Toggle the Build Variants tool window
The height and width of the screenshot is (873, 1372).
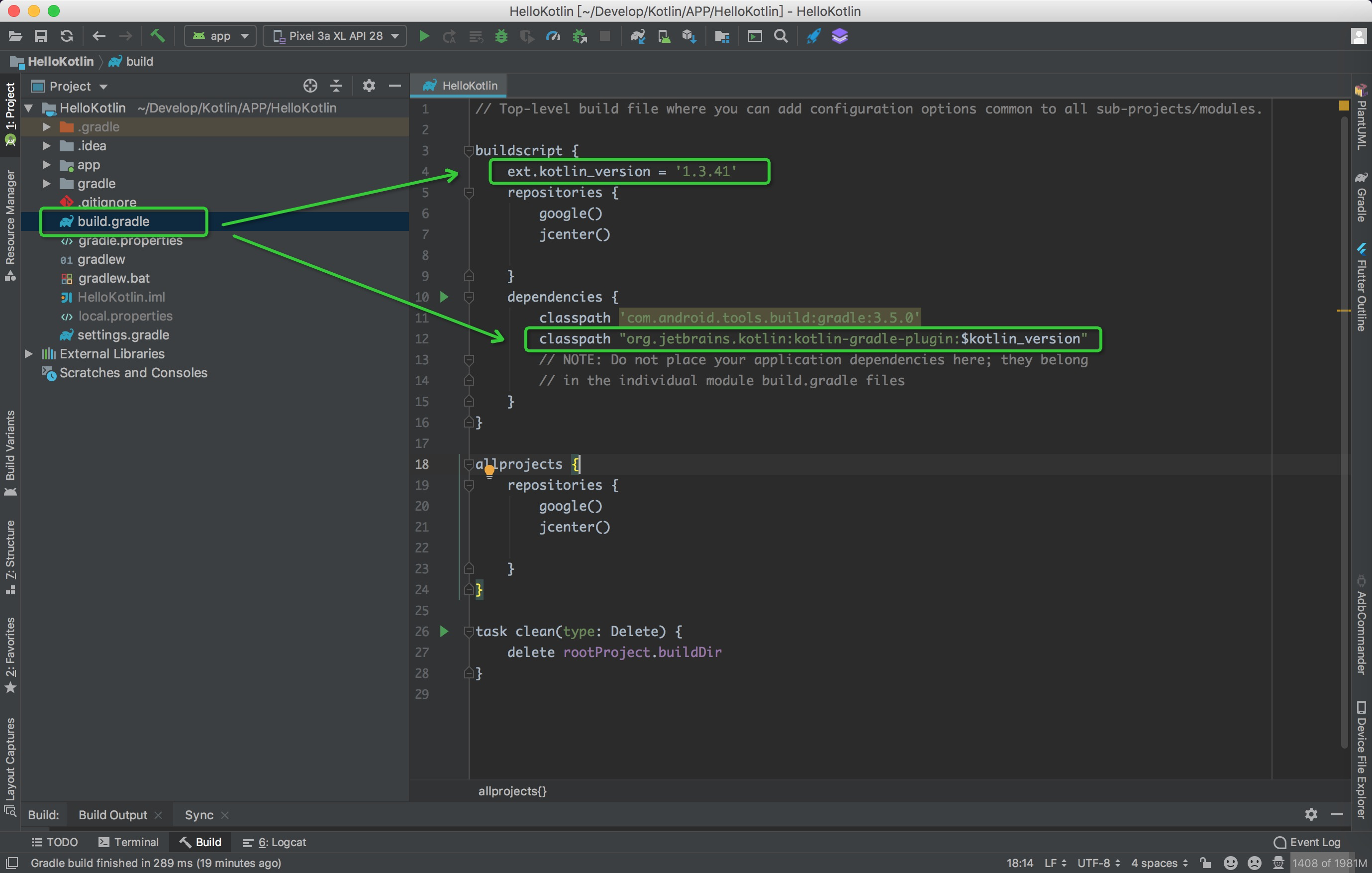click(x=10, y=453)
